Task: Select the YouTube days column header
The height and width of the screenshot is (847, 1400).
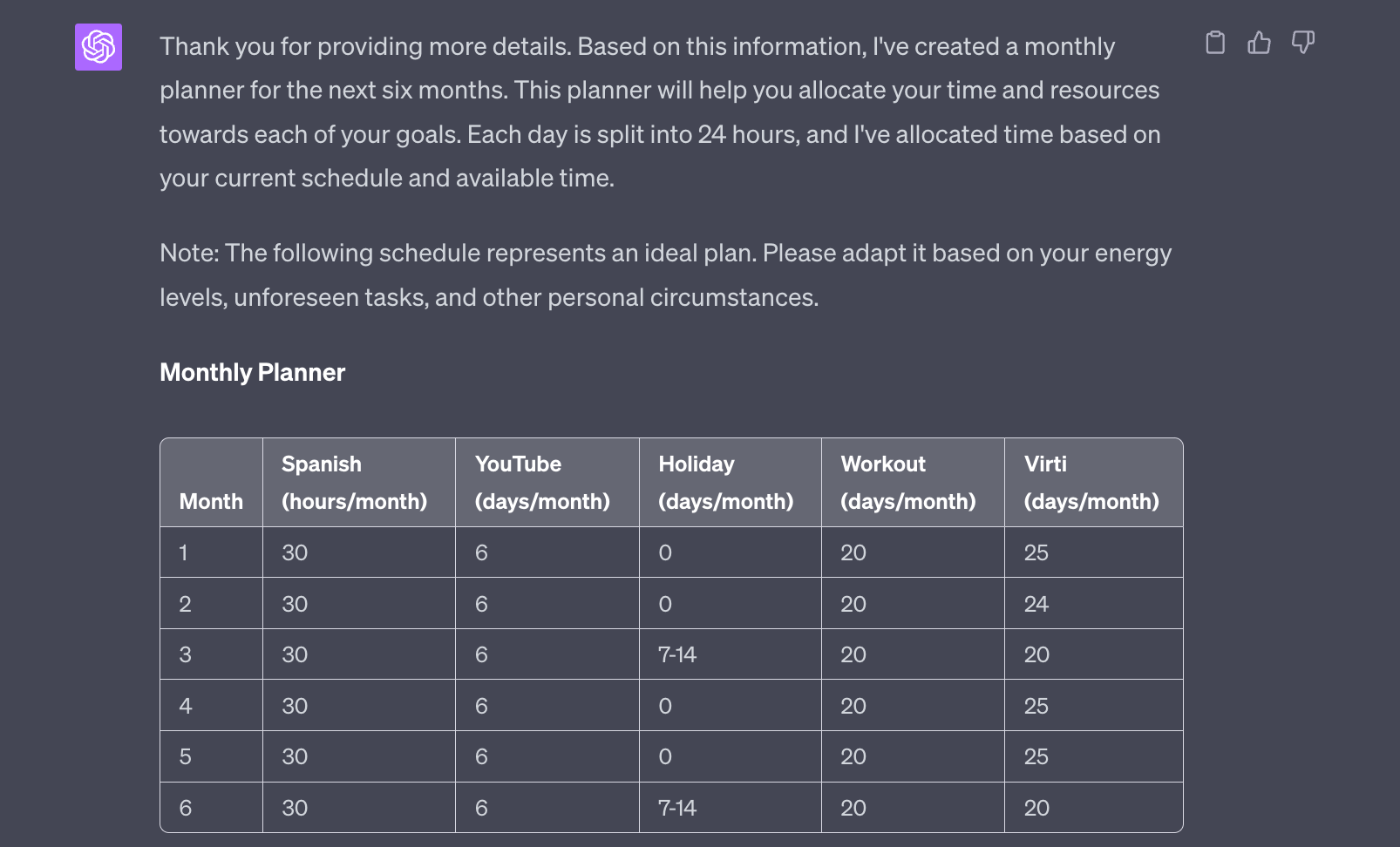Action: click(541, 482)
